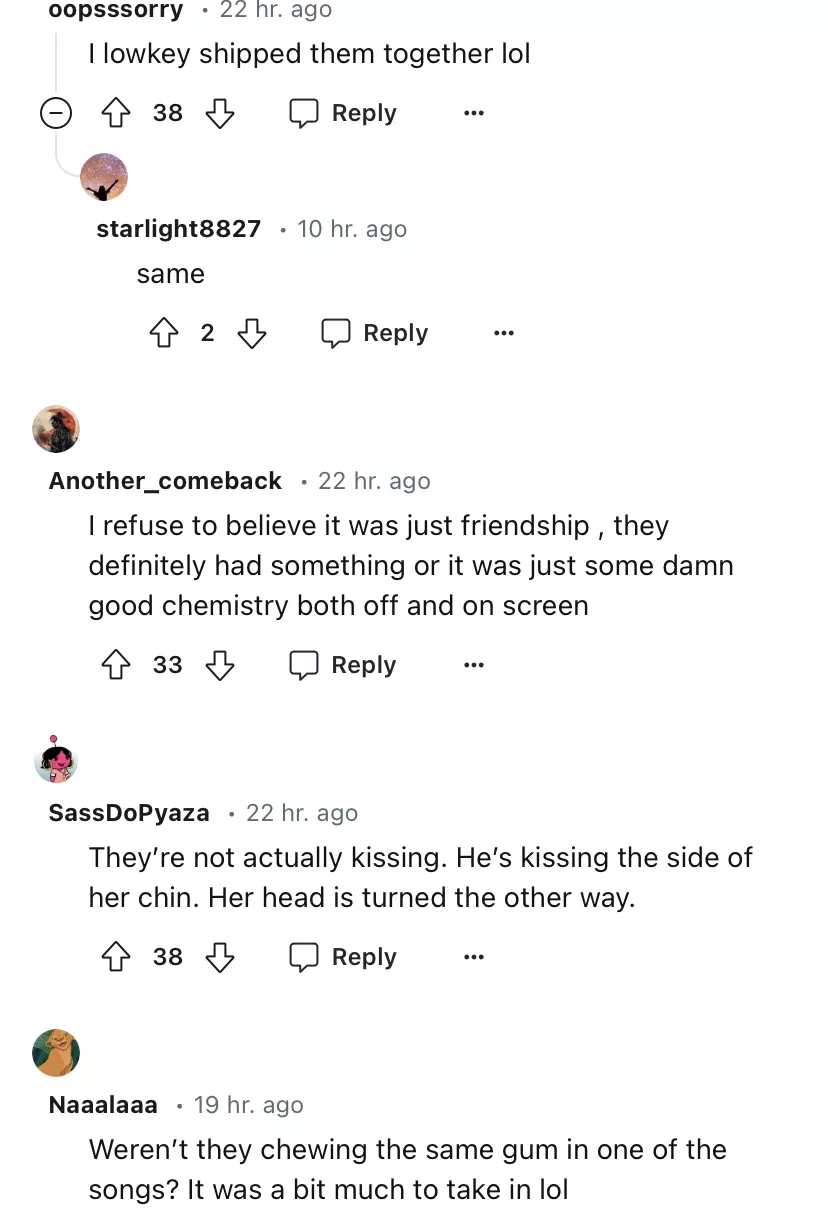Open SassDoPyaza username link
Viewport: 828px width, 1211px height.
(x=129, y=813)
